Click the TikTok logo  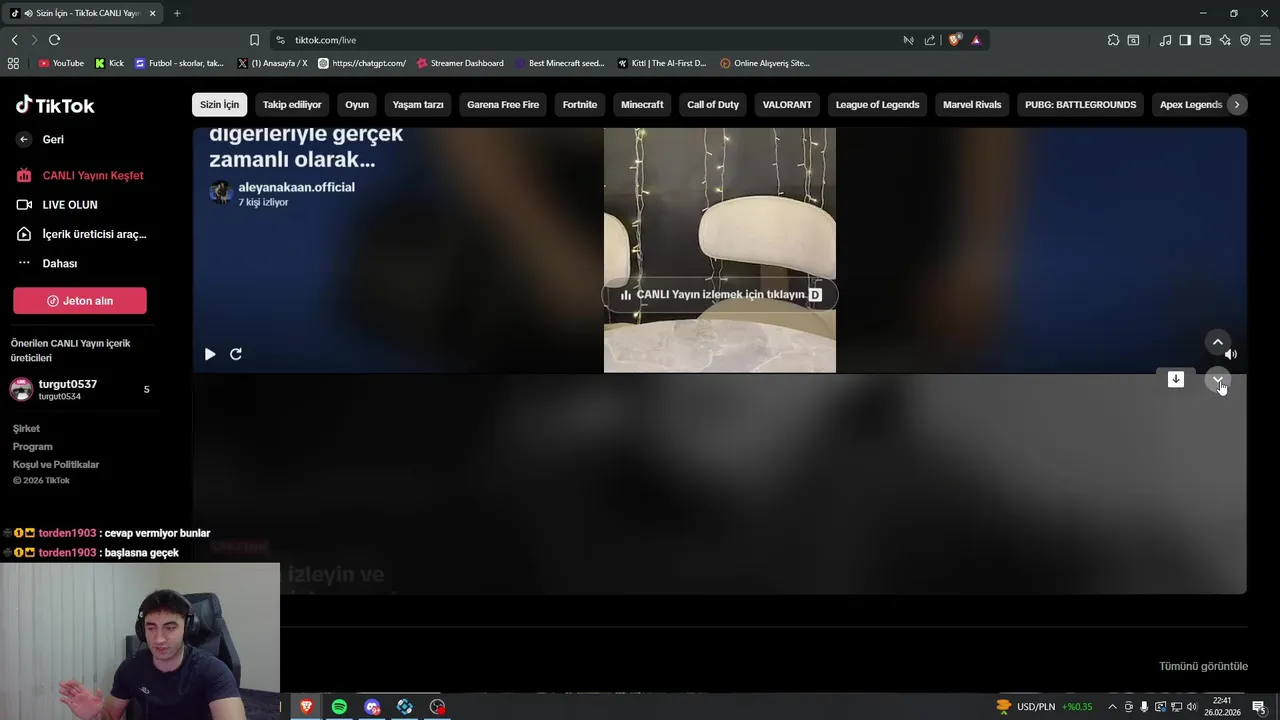55,105
